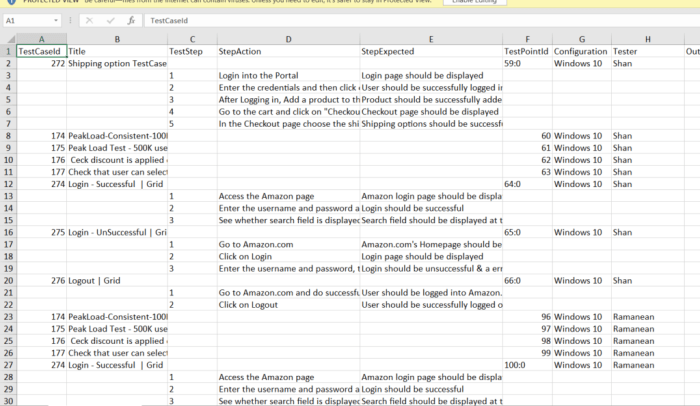Select row 20 header
Screen dimensions: 700x406
coord(8,280)
